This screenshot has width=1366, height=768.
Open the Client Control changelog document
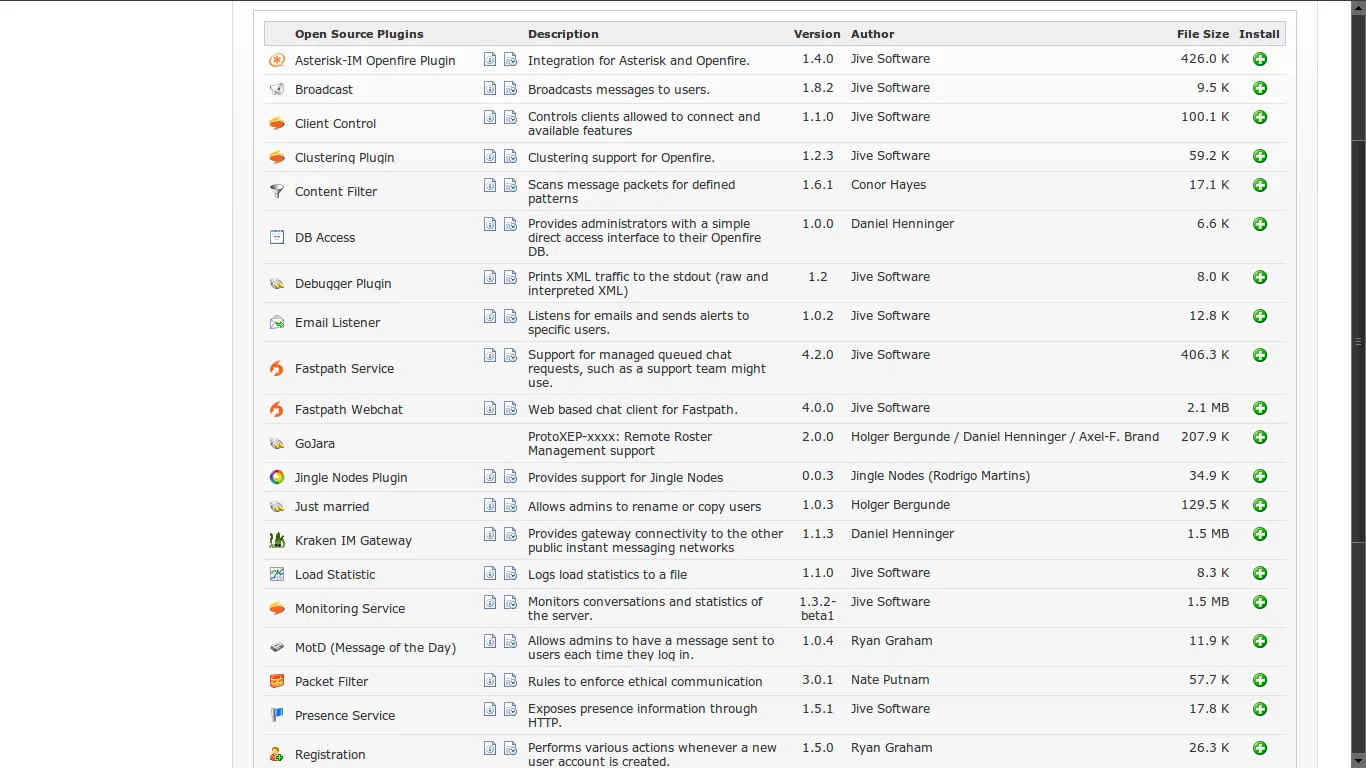tap(510, 117)
